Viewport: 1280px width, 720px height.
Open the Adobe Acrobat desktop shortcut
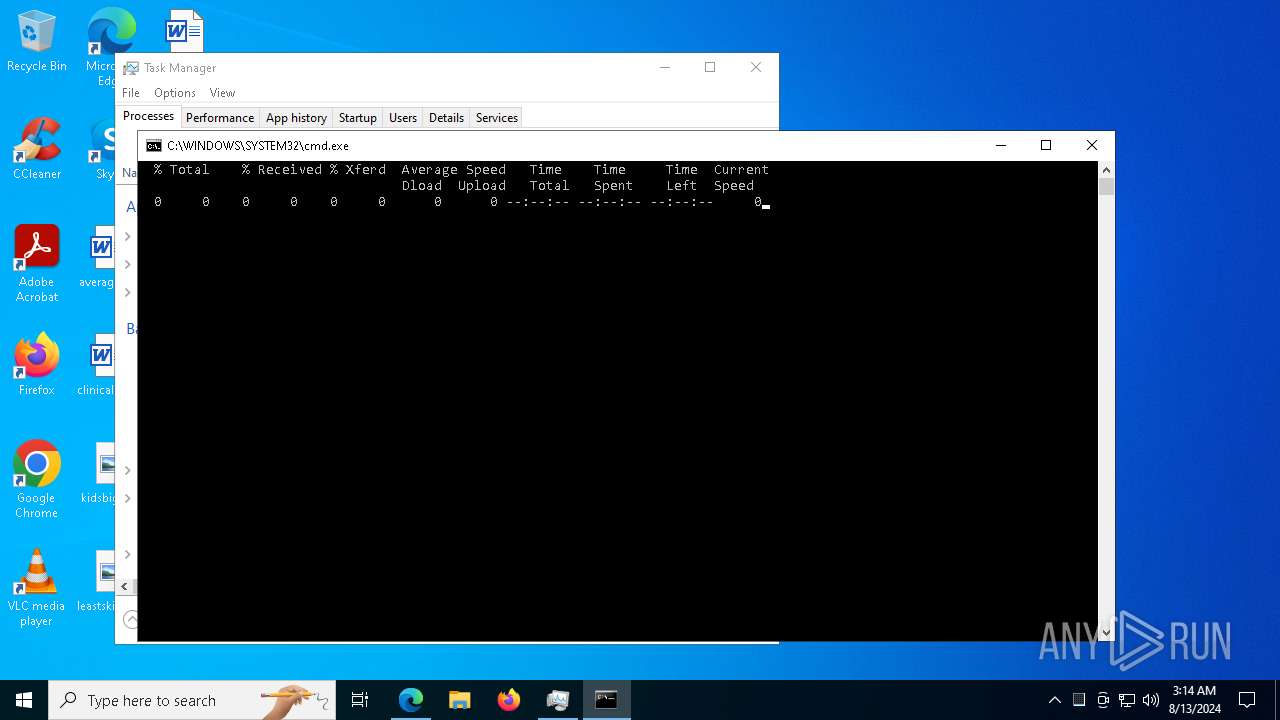[37, 264]
